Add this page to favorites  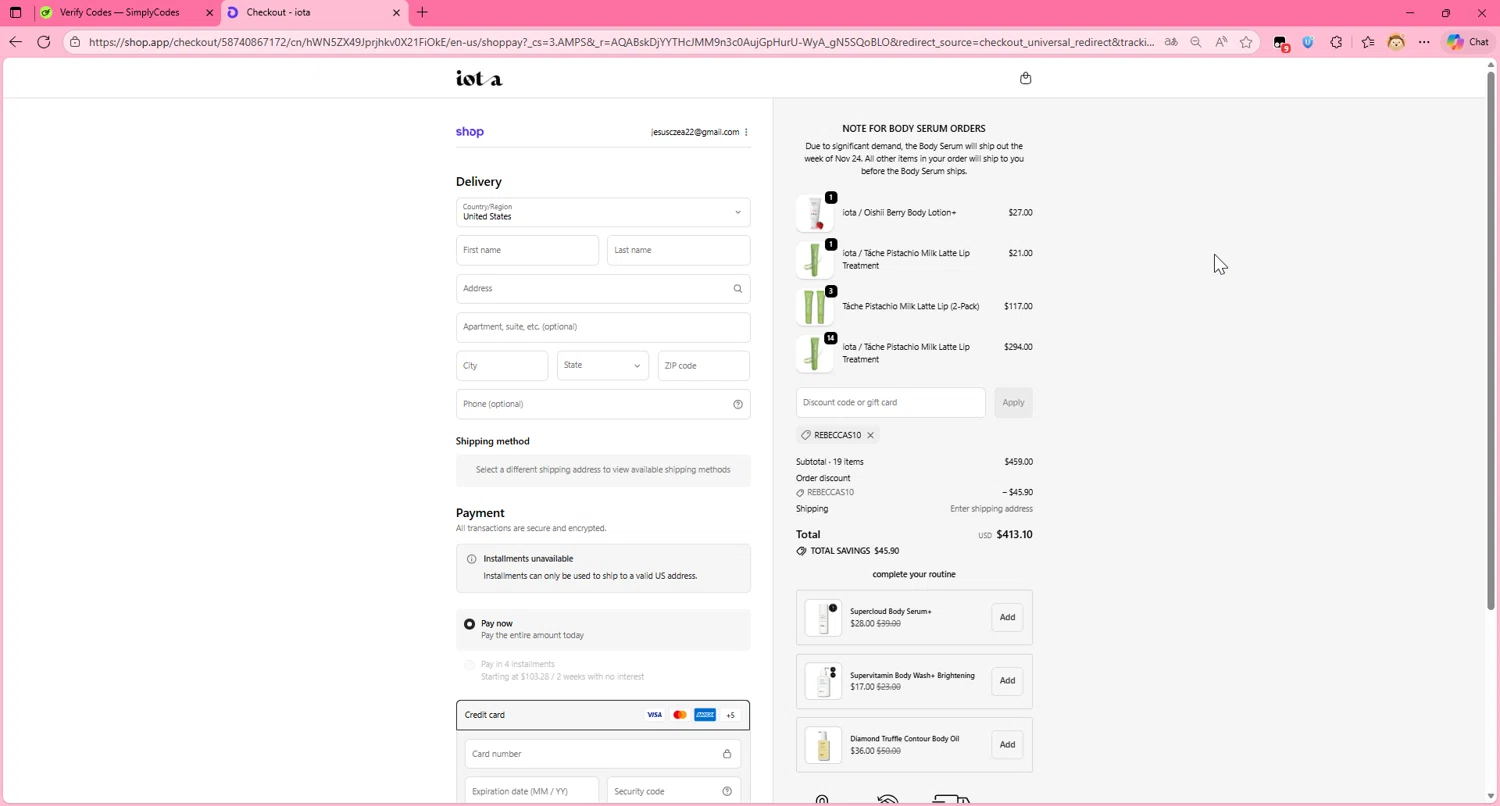click(x=1246, y=42)
